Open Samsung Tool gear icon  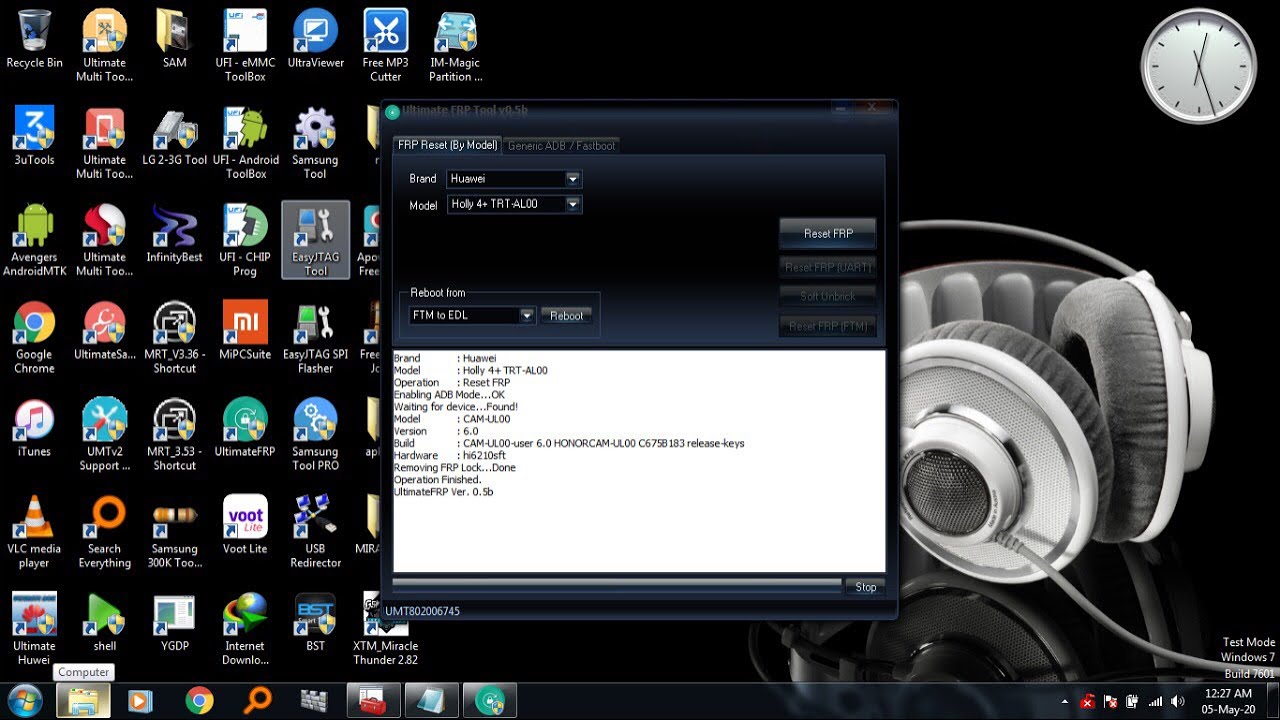coord(315,142)
